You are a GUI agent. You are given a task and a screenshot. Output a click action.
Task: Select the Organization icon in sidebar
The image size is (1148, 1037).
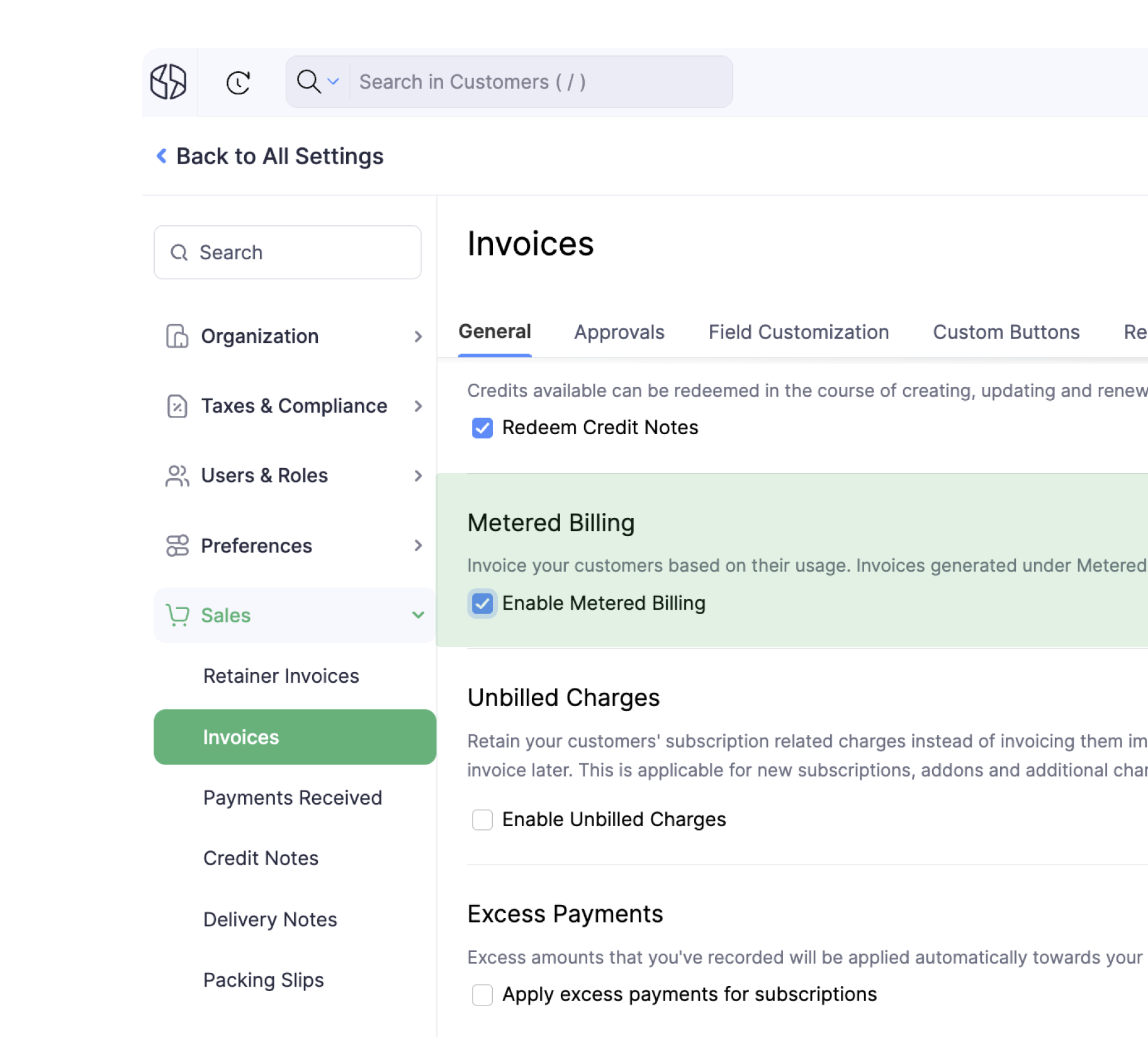(x=177, y=336)
